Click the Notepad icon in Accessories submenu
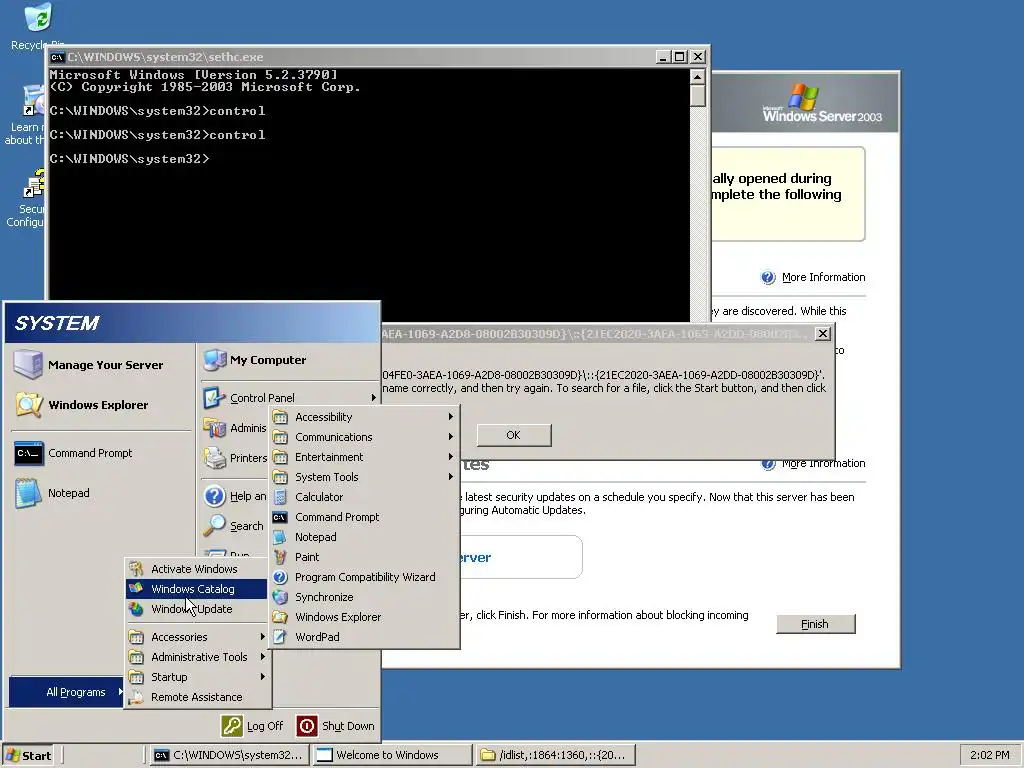The height and width of the screenshot is (768, 1024). tap(280, 537)
